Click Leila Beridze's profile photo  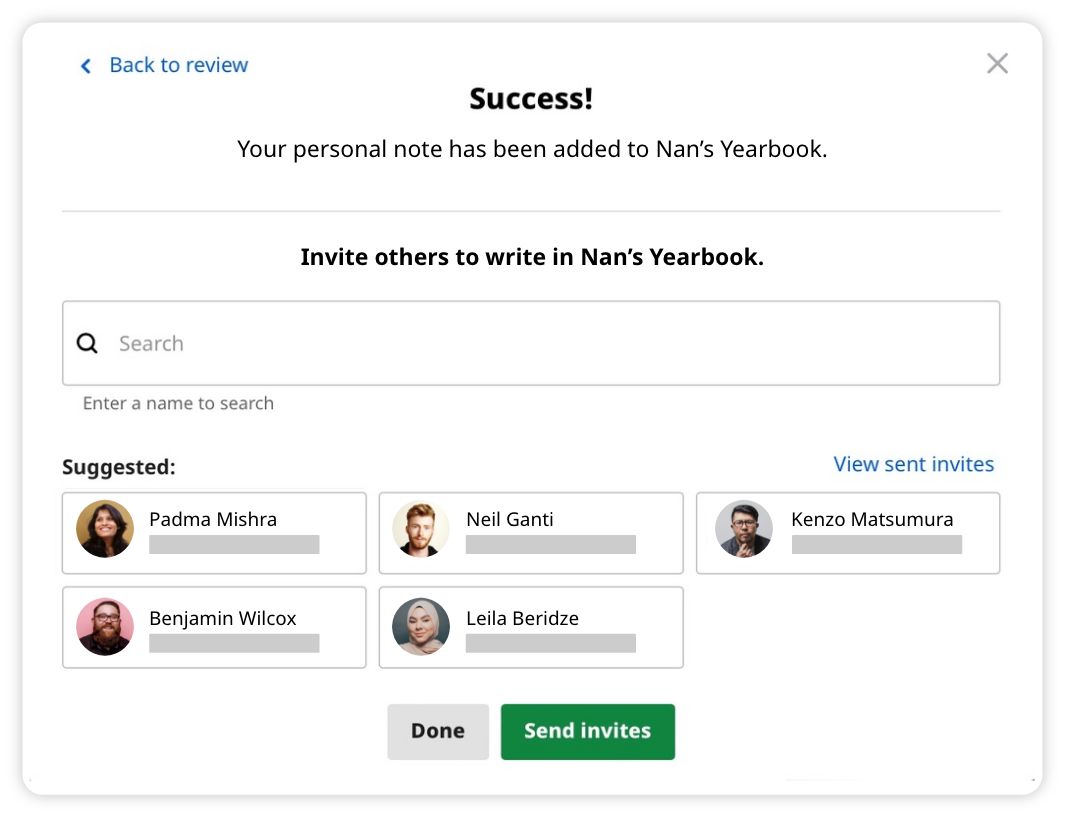[421, 626]
